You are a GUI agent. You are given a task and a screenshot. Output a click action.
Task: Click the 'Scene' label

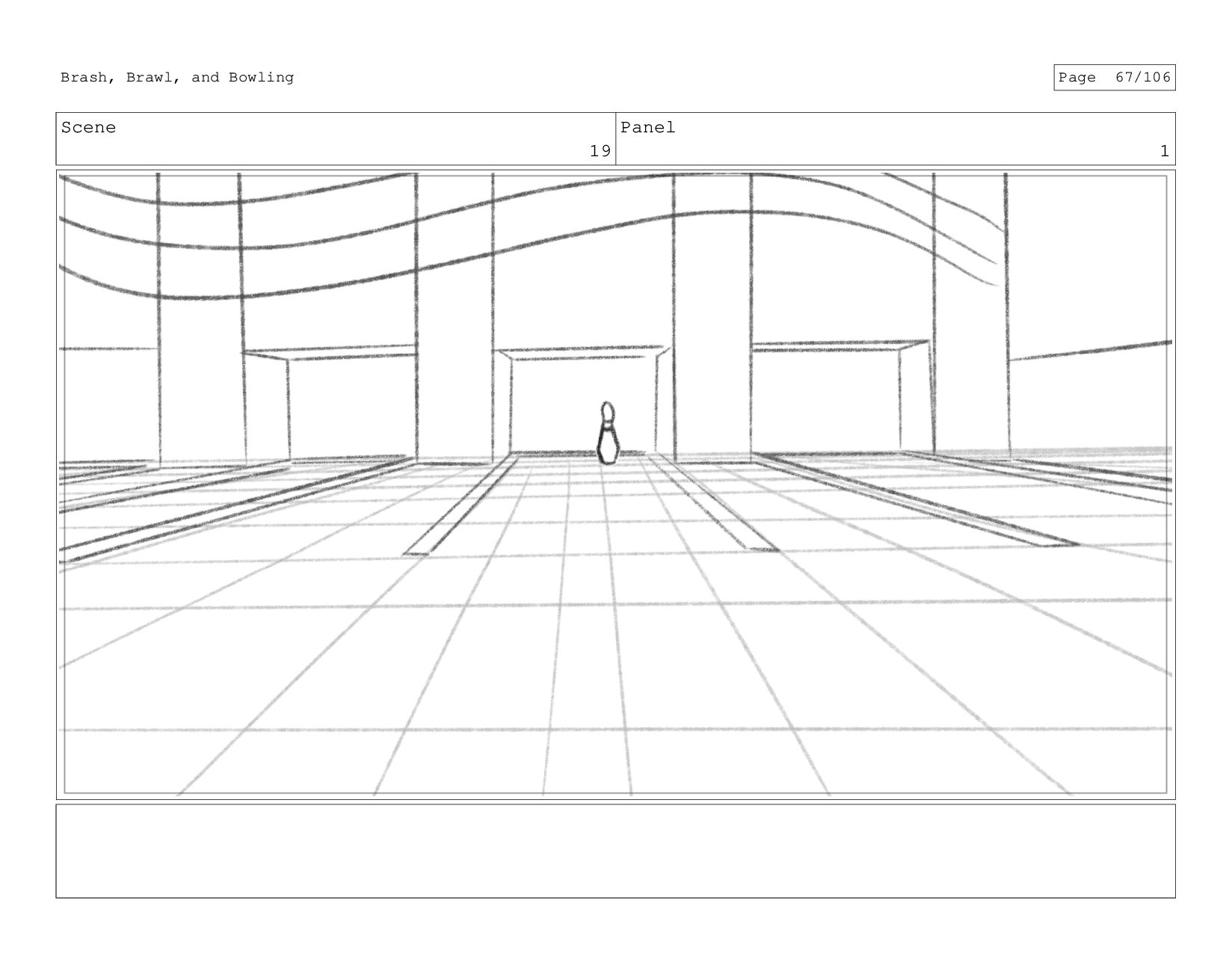[88, 128]
